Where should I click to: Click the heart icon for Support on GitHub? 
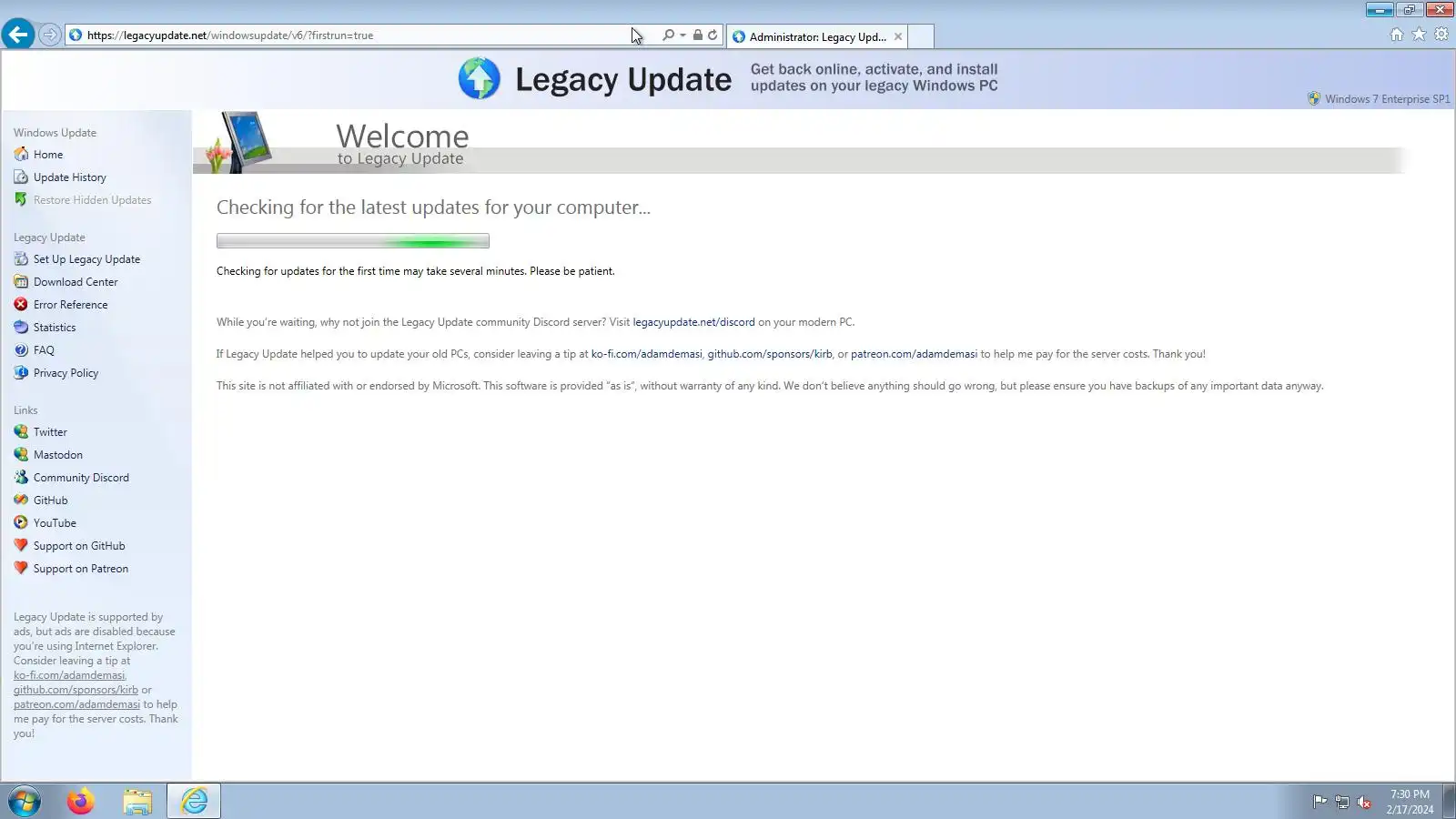click(x=21, y=545)
